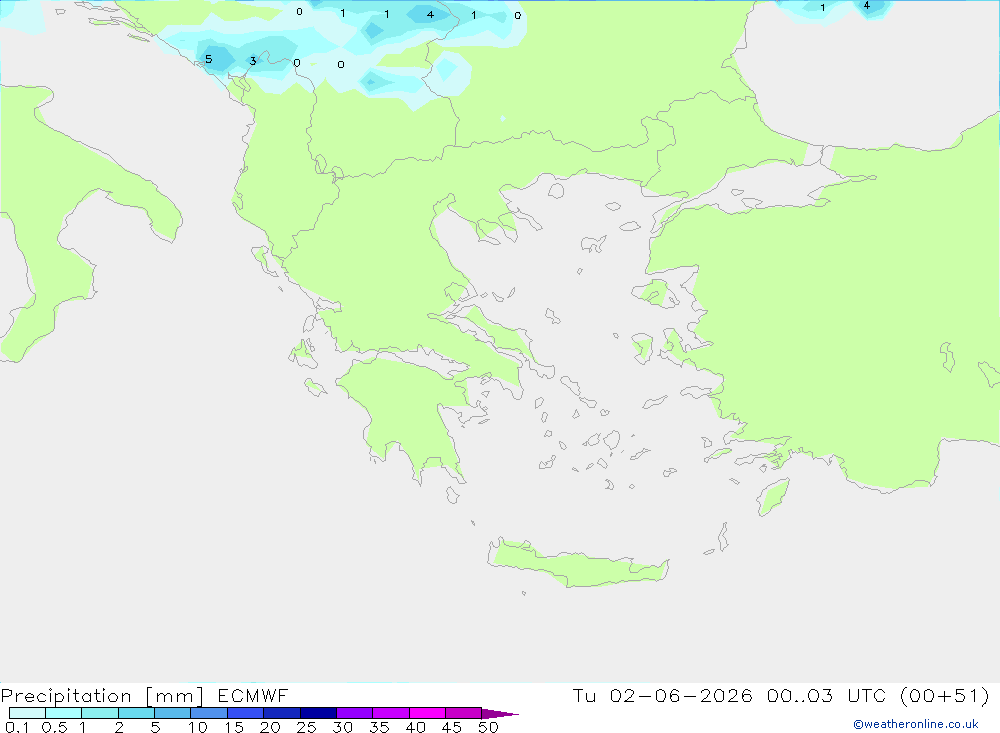Click the 15–20 mm legend swatch
Screen dimensions: 1000x733
coord(246,713)
